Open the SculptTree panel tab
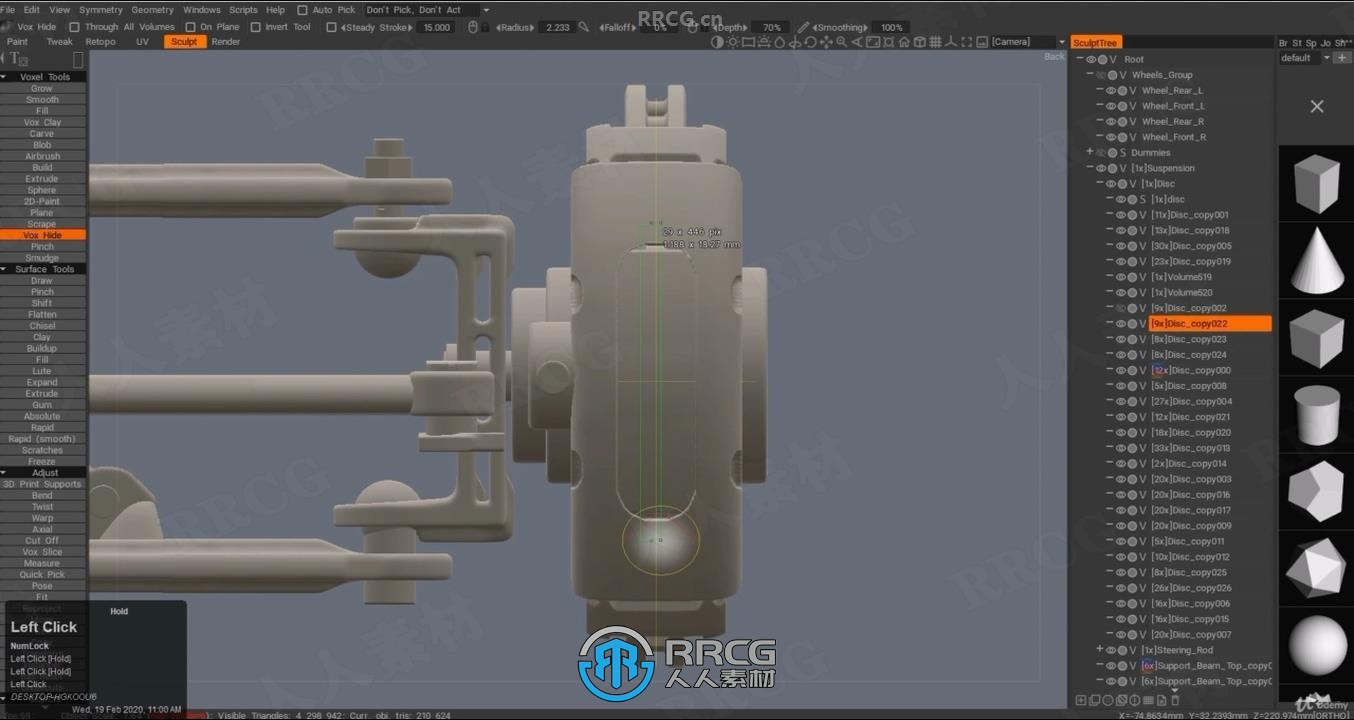The image size is (1354, 720). tap(1095, 43)
